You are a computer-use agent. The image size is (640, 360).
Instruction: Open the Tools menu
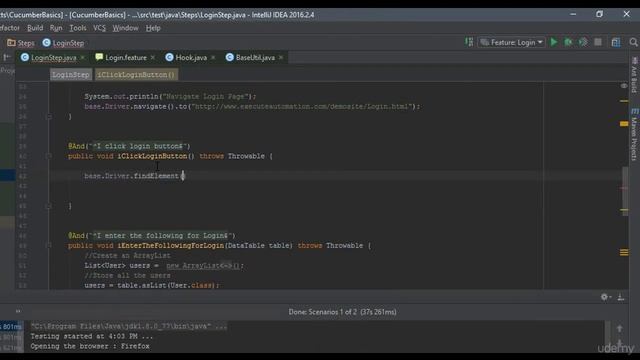coord(78,28)
